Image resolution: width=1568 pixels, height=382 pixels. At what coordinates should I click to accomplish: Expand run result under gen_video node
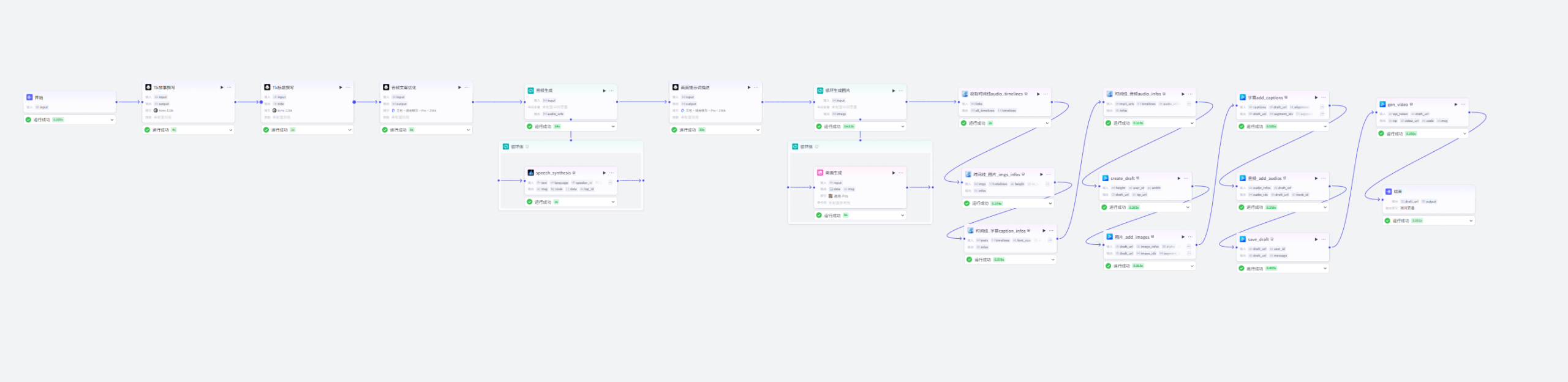click(1464, 133)
